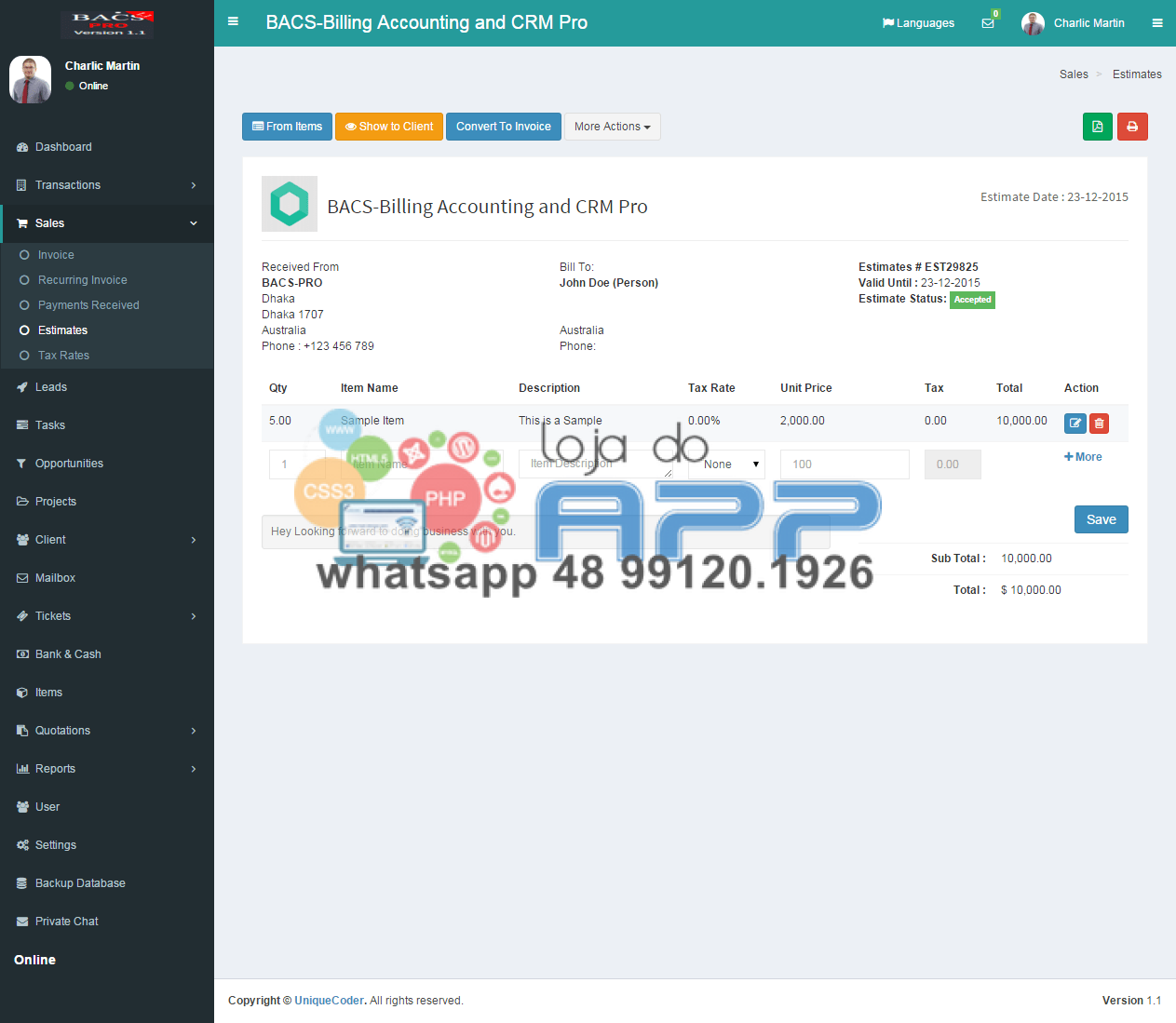Click the Unit Price input field

tap(844, 464)
